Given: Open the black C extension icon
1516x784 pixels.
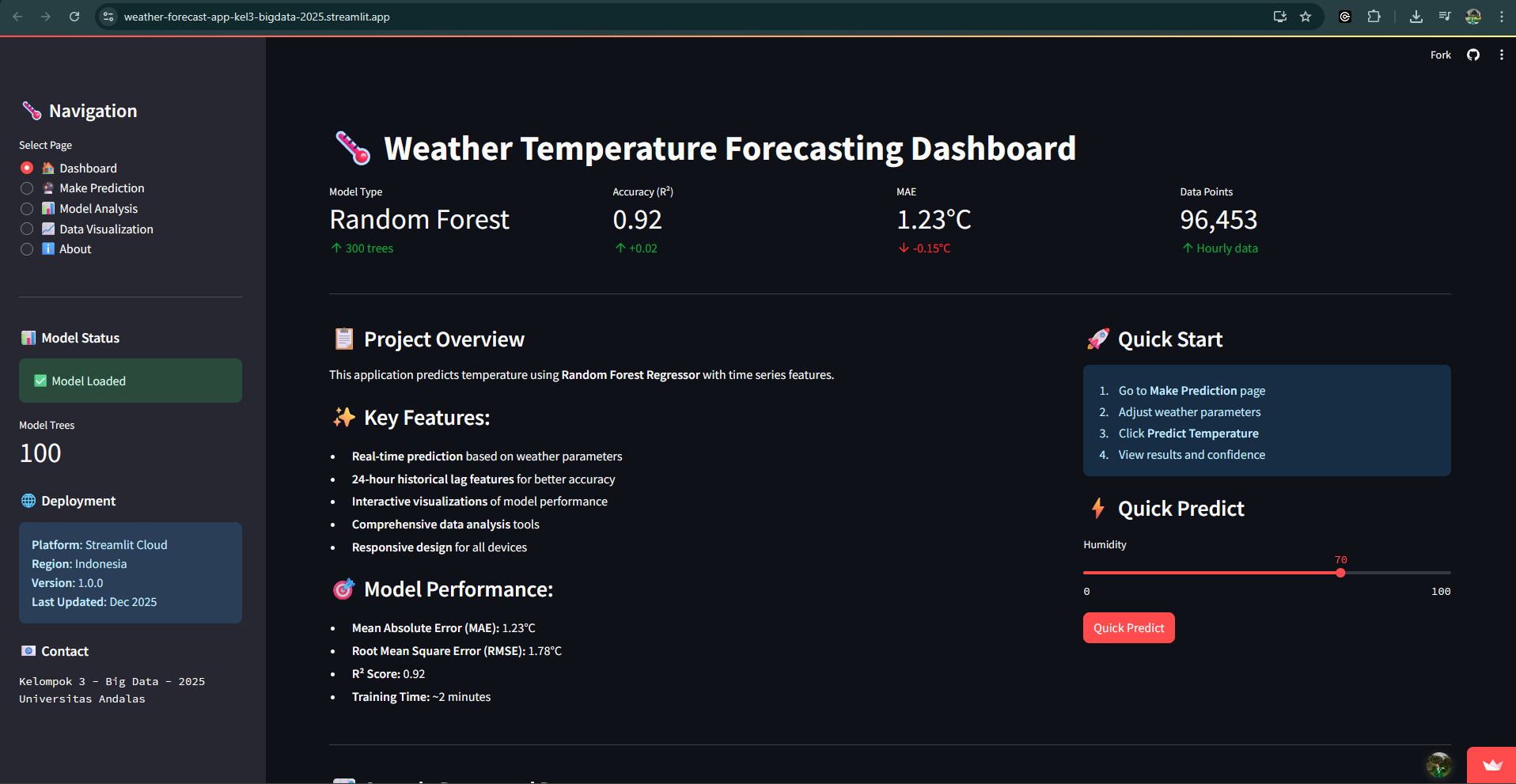Looking at the screenshot, I should [x=1344, y=17].
